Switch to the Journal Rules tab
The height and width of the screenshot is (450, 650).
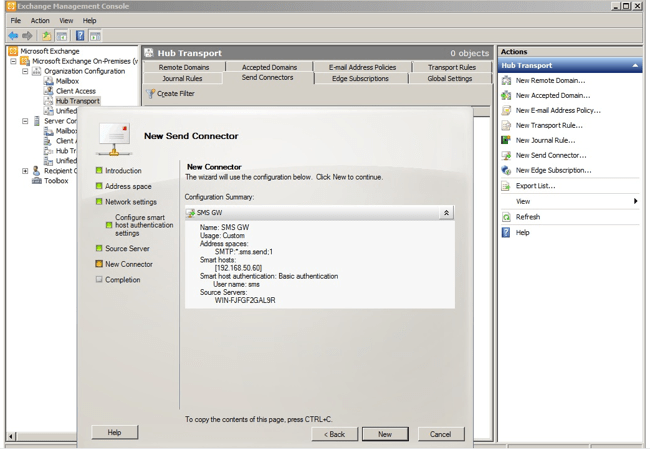182,78
